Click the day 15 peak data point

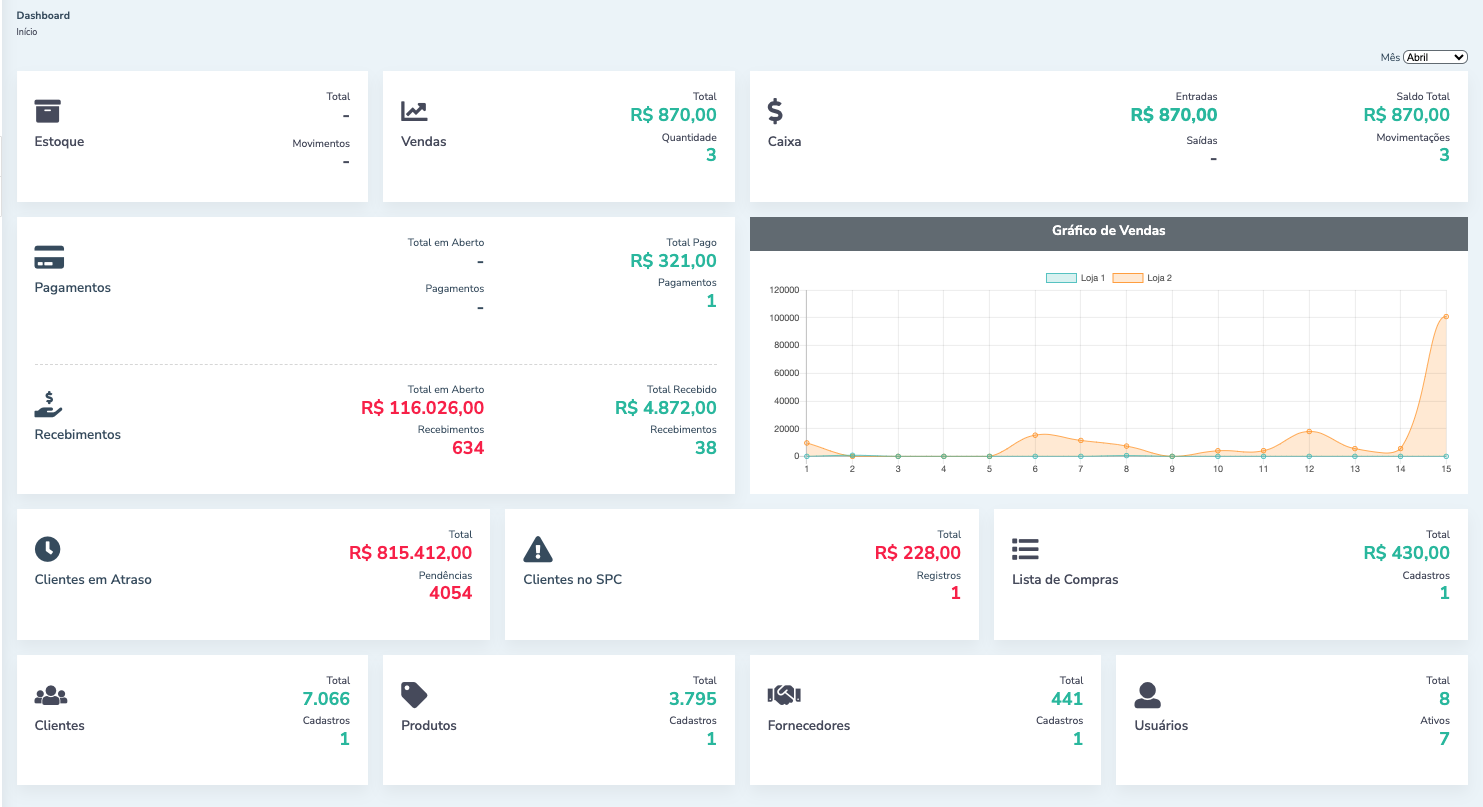1445,317
